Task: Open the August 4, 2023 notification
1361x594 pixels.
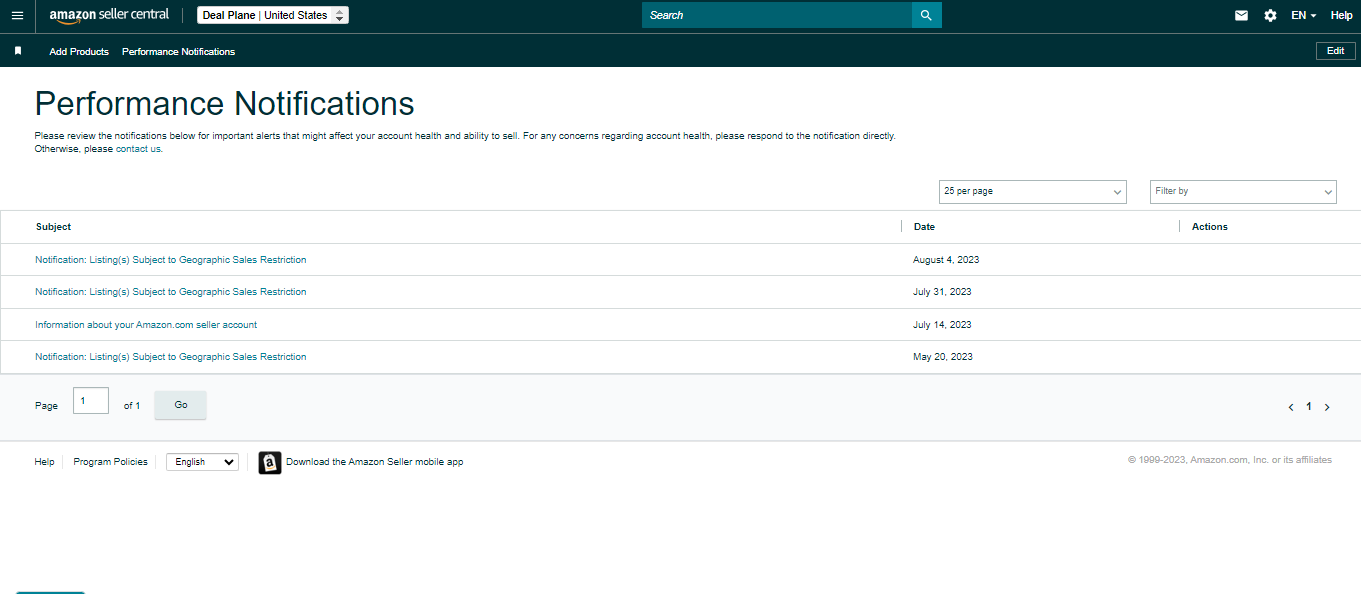Action: (x=171, y=260)
